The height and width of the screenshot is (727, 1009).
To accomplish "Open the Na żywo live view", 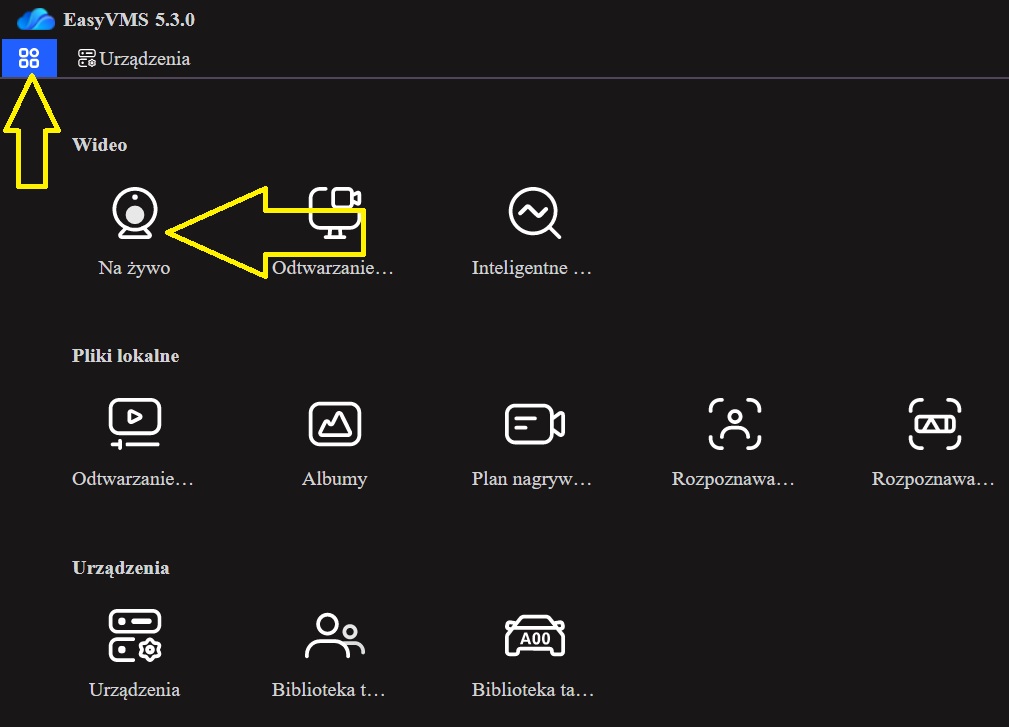I will [x=134, y=232].
